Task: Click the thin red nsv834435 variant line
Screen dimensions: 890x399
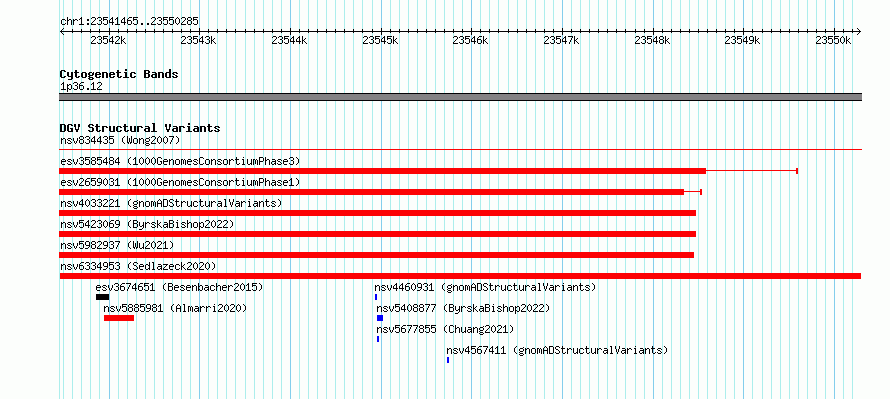Action: click(460, 150)
